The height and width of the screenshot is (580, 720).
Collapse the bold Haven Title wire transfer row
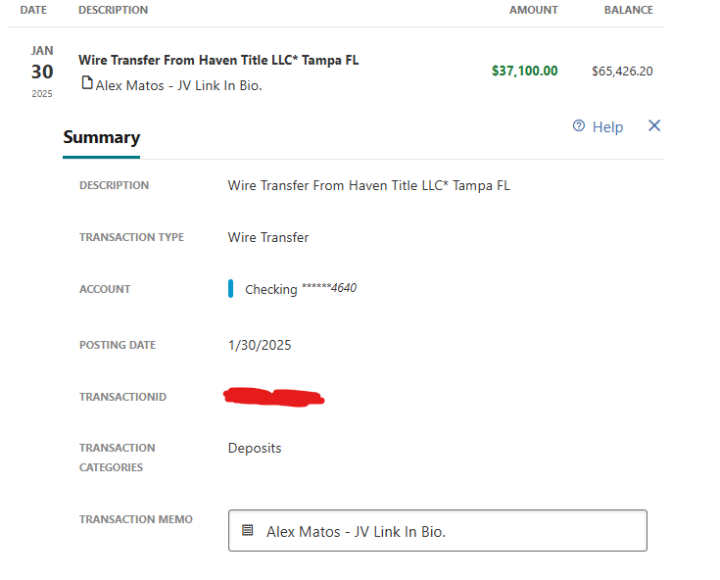pyautogui.click(x=218, y=60)
